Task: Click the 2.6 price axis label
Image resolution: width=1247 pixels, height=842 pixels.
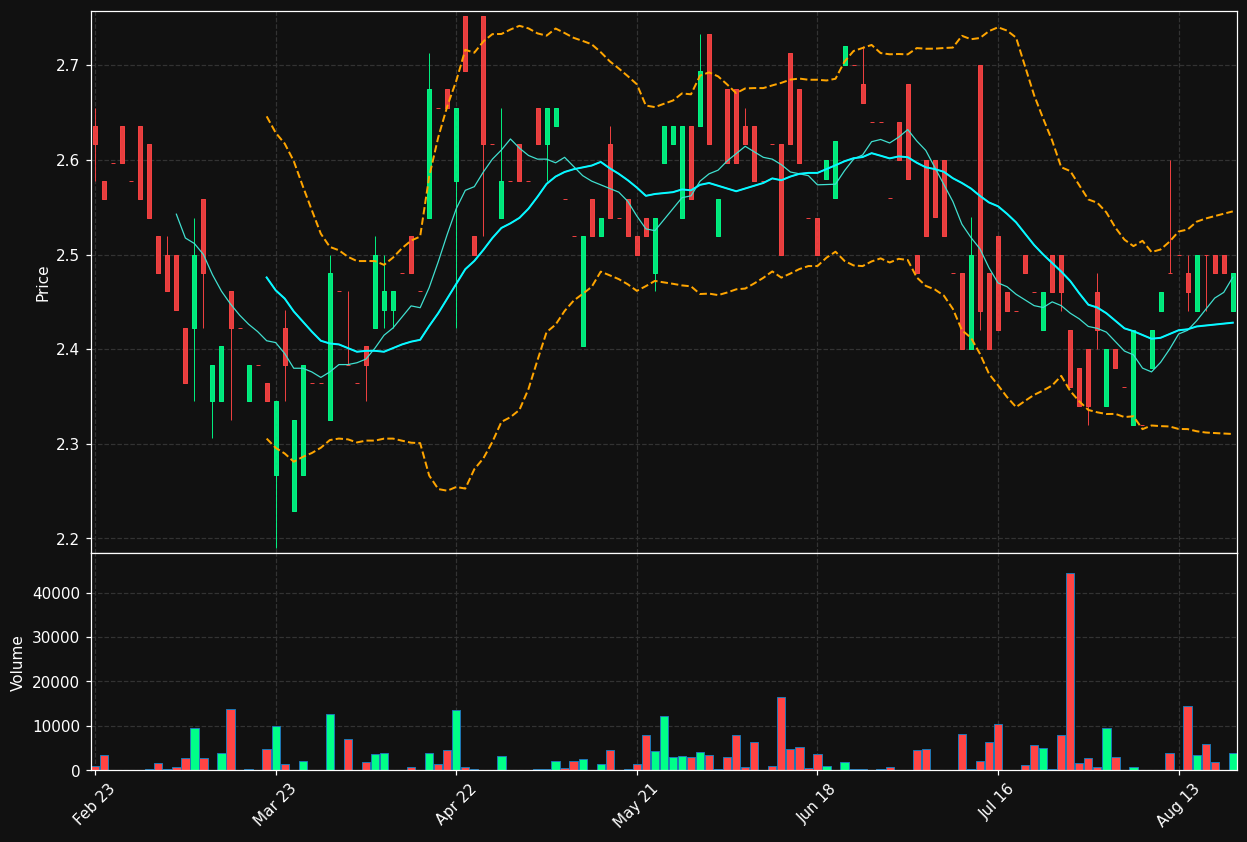Action: [x=69, y=160]
